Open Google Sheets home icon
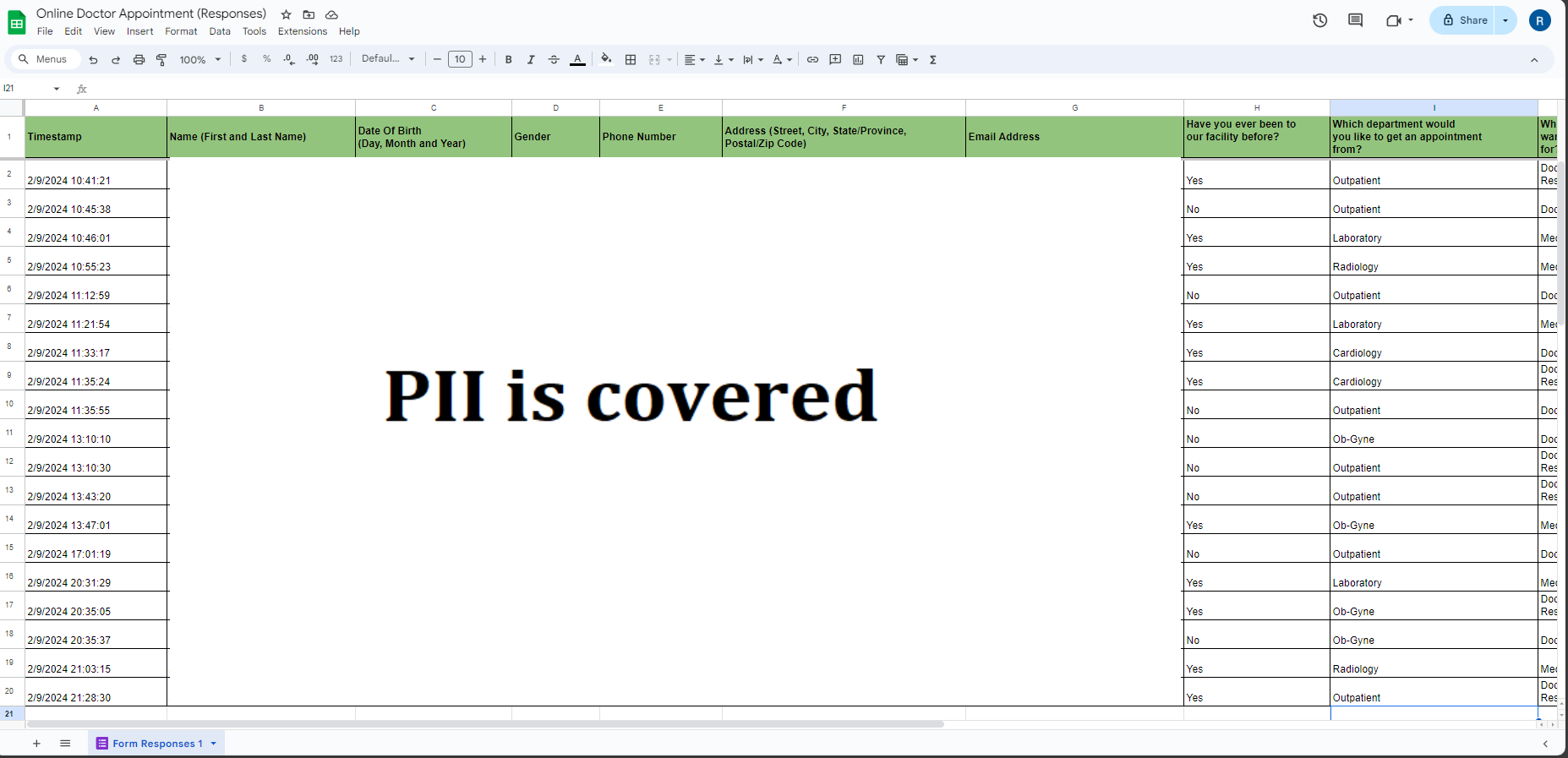Screen dimensions: 1568x758 [16, 22]
